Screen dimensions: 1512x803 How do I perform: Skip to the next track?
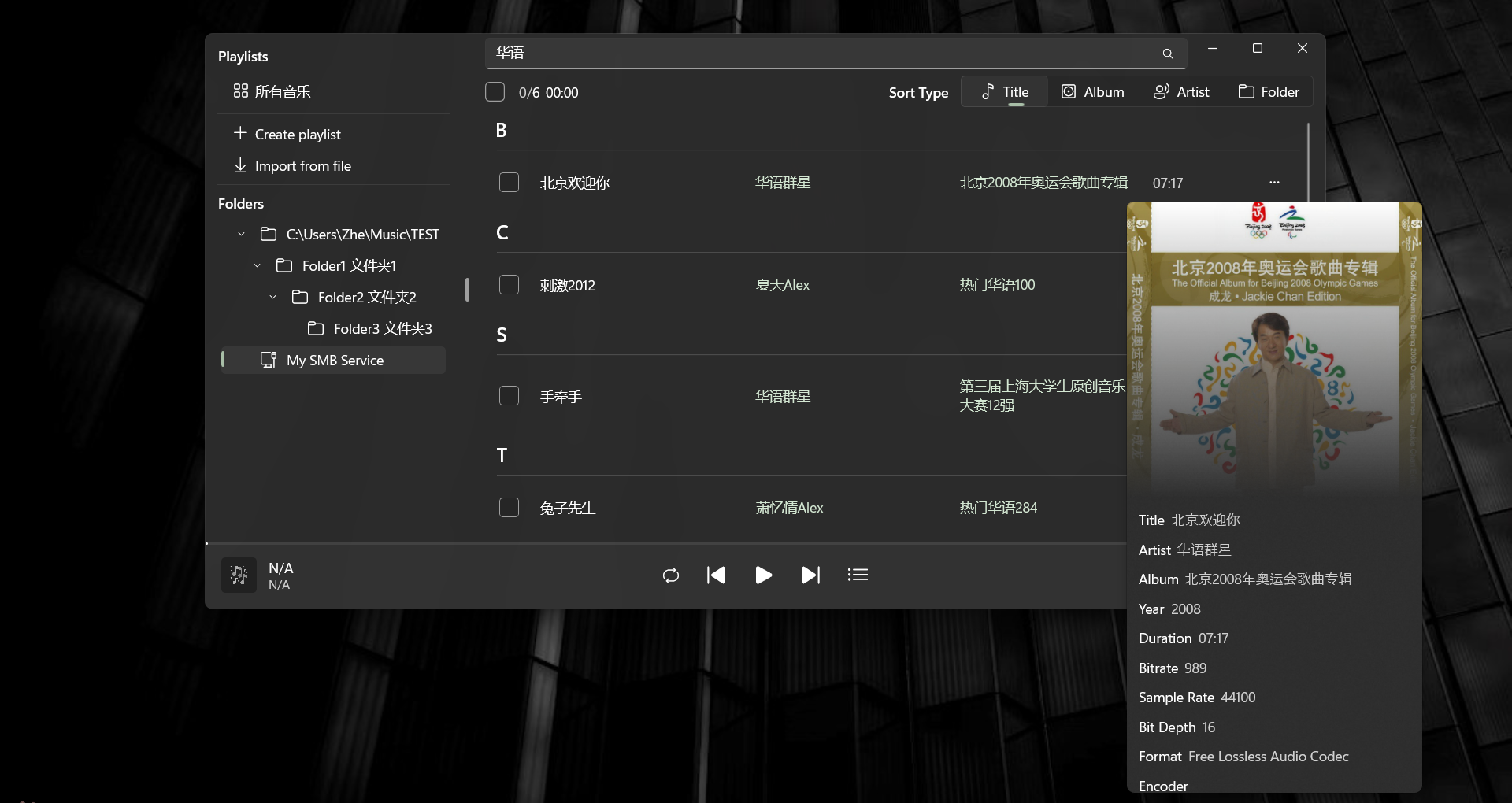(810, 575)
